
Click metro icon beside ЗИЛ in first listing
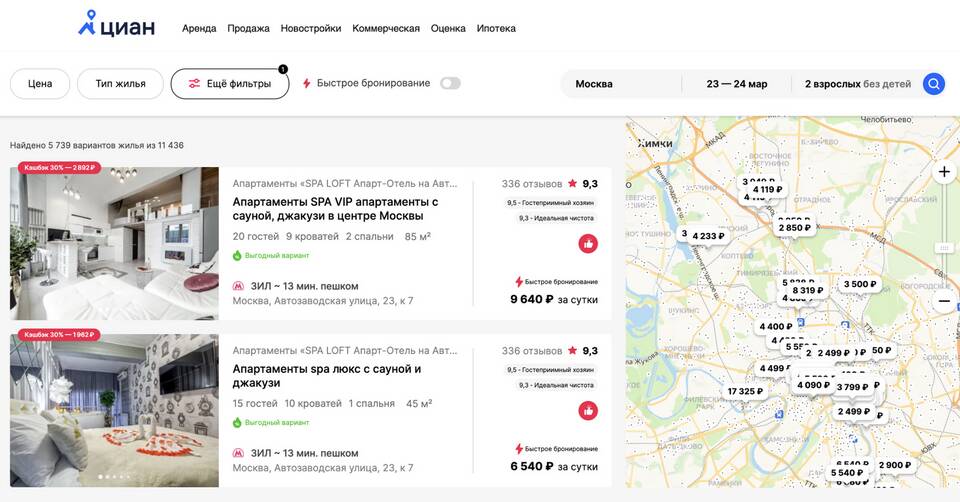coord(238,286)
